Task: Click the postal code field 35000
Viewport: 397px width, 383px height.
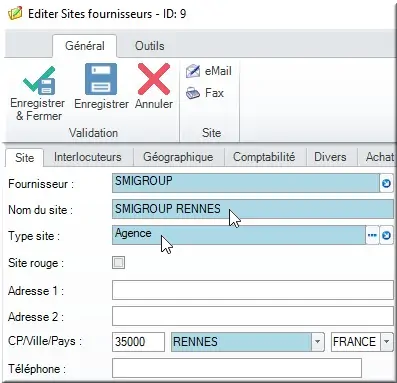Action: (138, 342)
